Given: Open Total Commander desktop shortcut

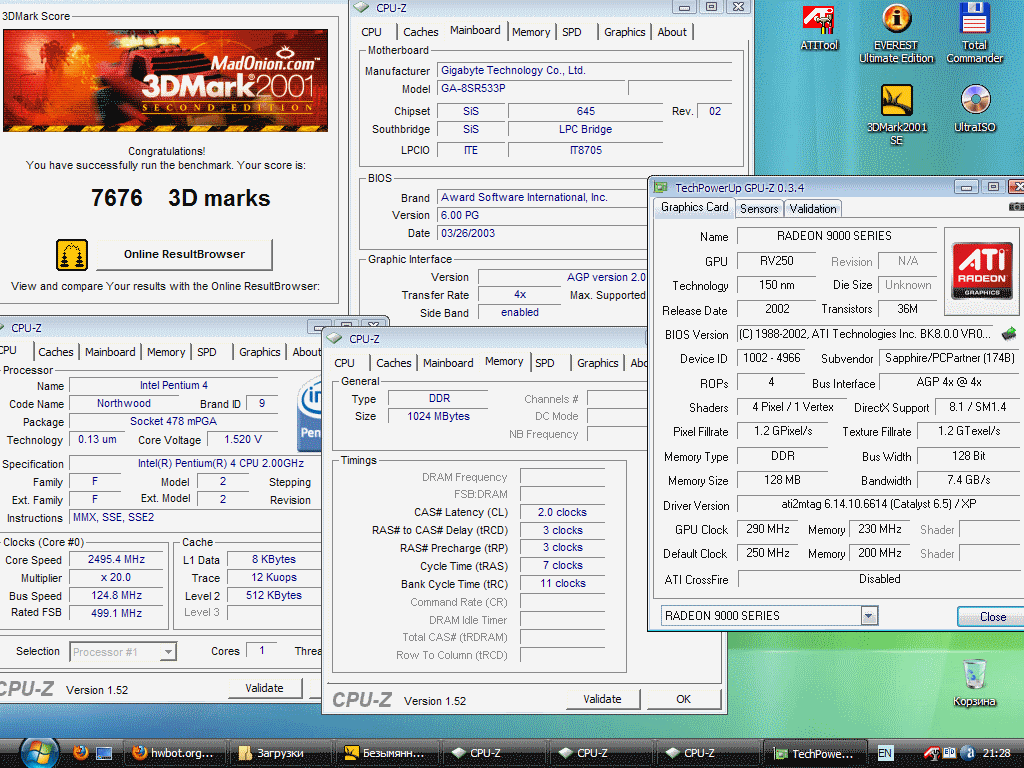Looking at the screenshot, I should coord(974,33).
